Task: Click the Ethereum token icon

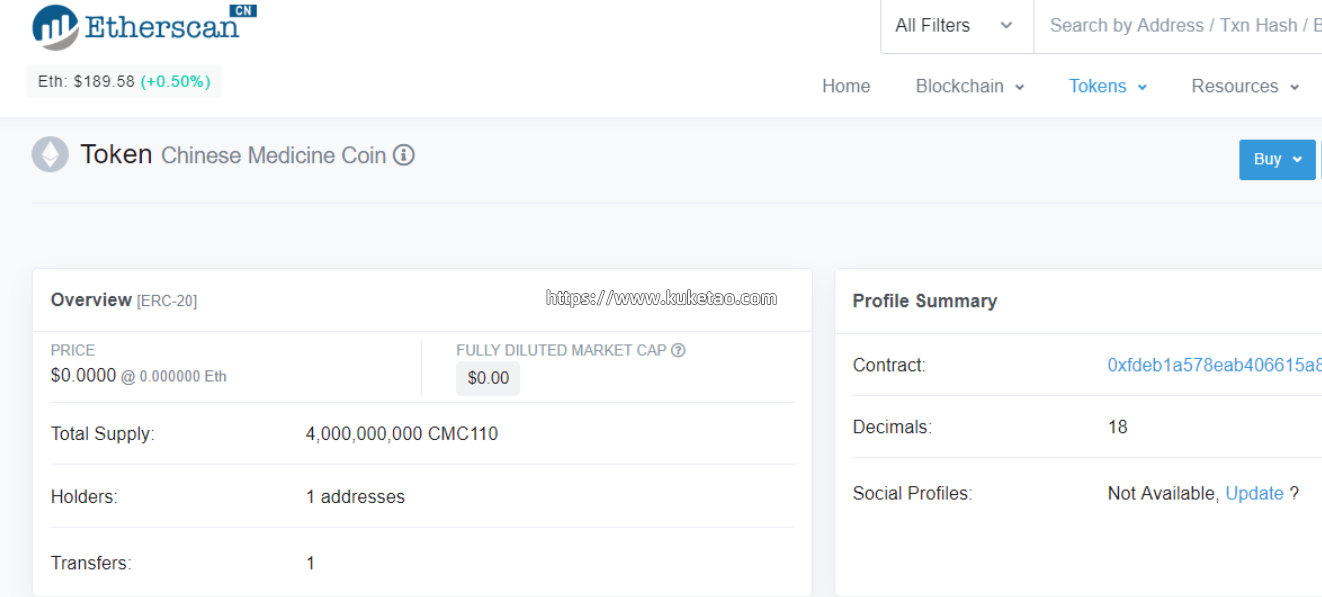Action: 50,155
